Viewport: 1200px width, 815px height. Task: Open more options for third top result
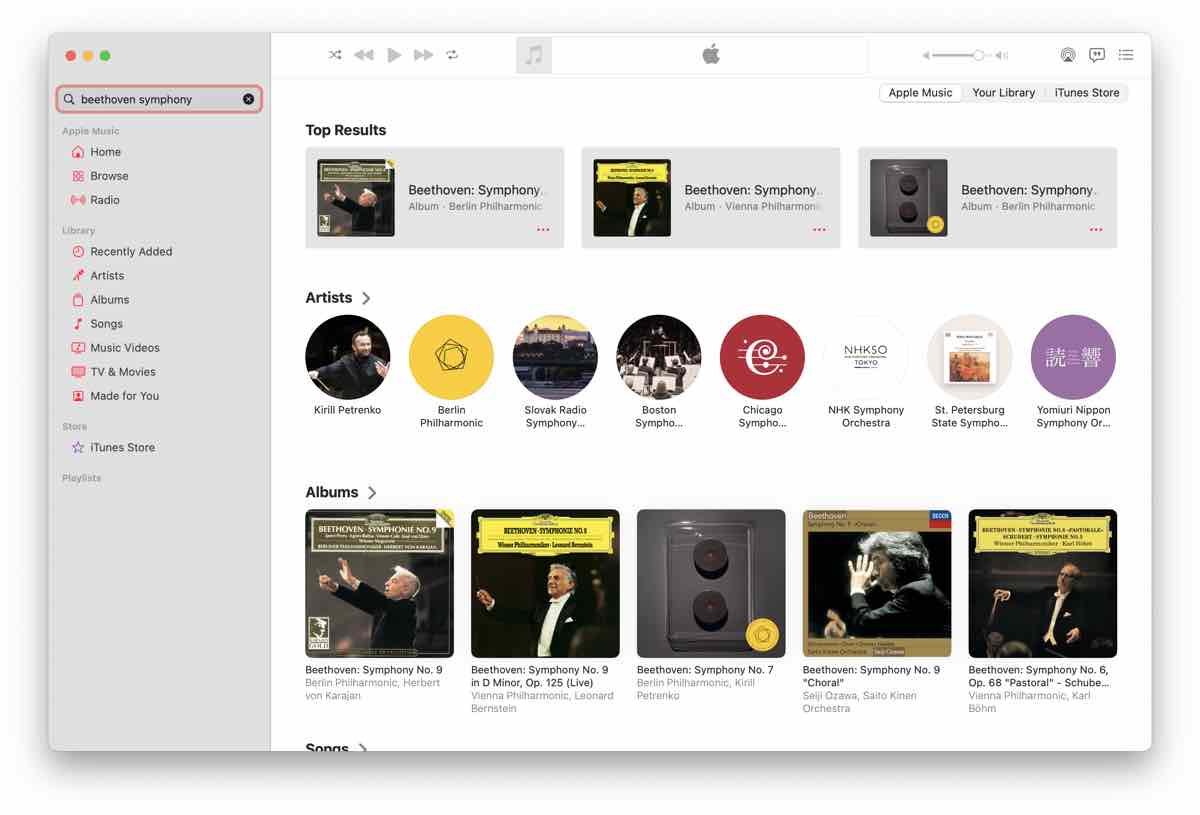(1096, 230)
